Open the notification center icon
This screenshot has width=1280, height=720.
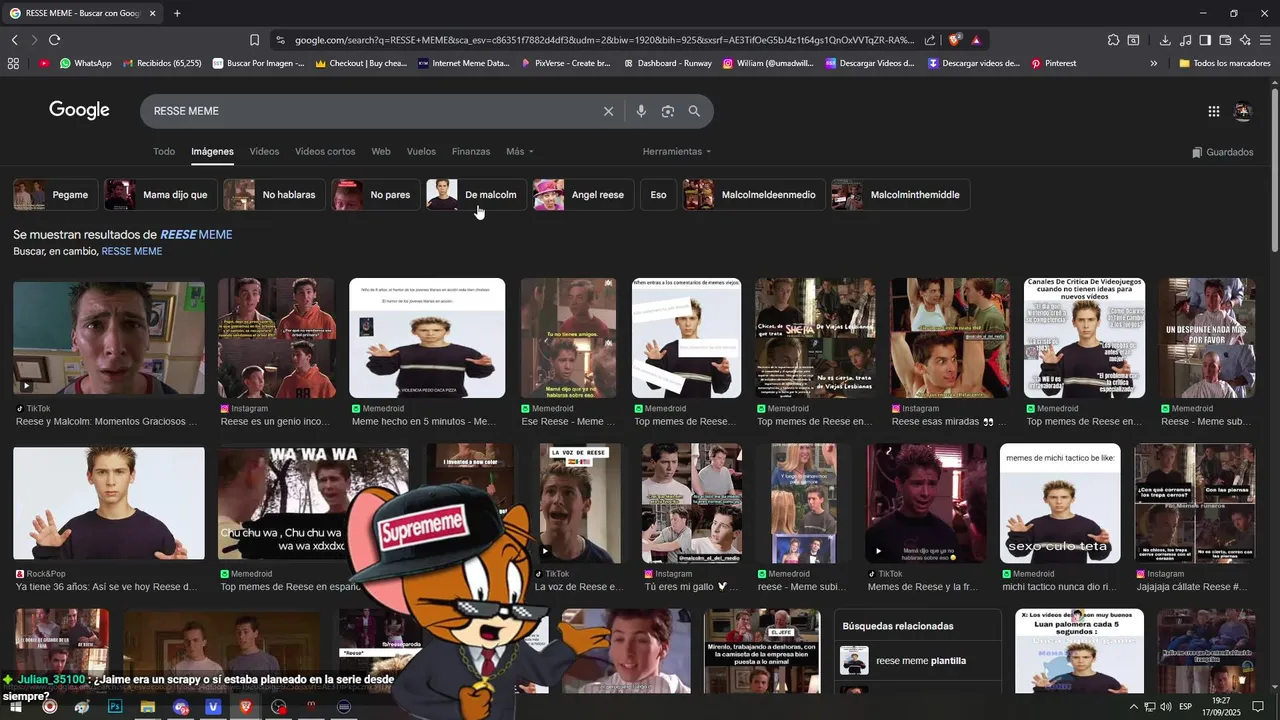tap(1259, 707)
